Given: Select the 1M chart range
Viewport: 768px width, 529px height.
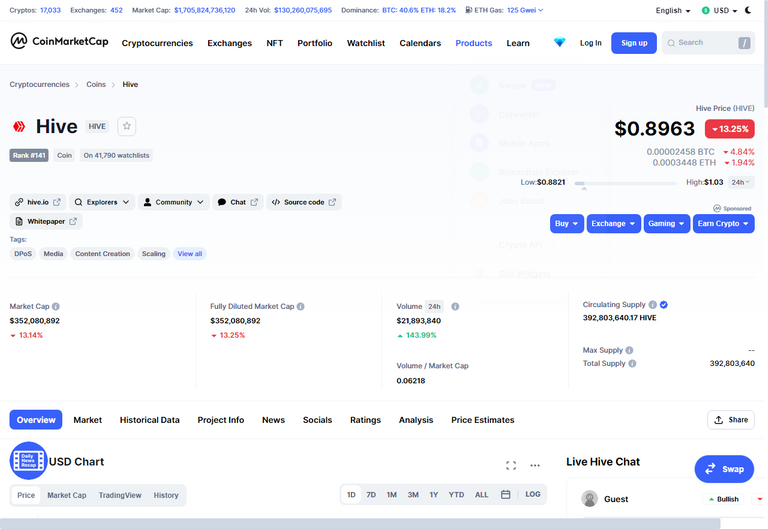Looking at the screenshot, I should [x=391, y=495].
